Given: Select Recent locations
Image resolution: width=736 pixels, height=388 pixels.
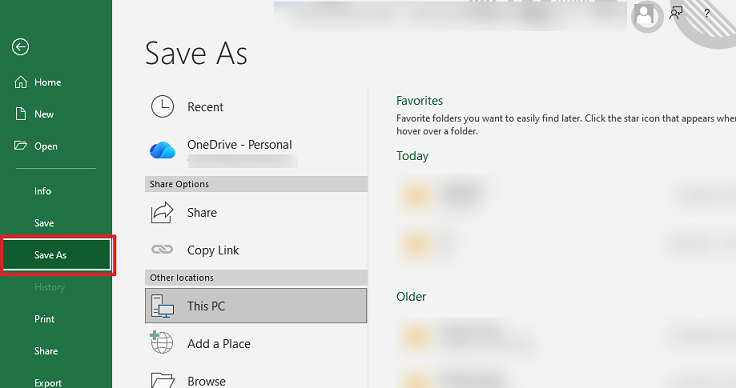Looking at the screenshot, I should click(x=256, y=107).
